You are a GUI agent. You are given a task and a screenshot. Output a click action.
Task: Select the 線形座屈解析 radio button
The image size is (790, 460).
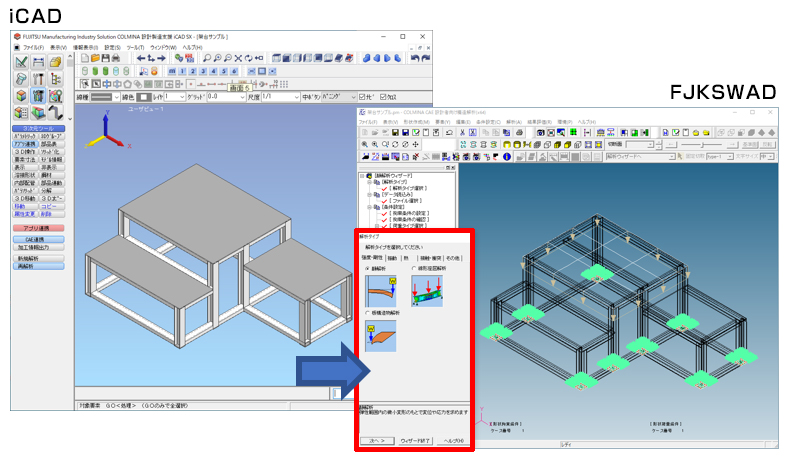(x=414, y=268)
